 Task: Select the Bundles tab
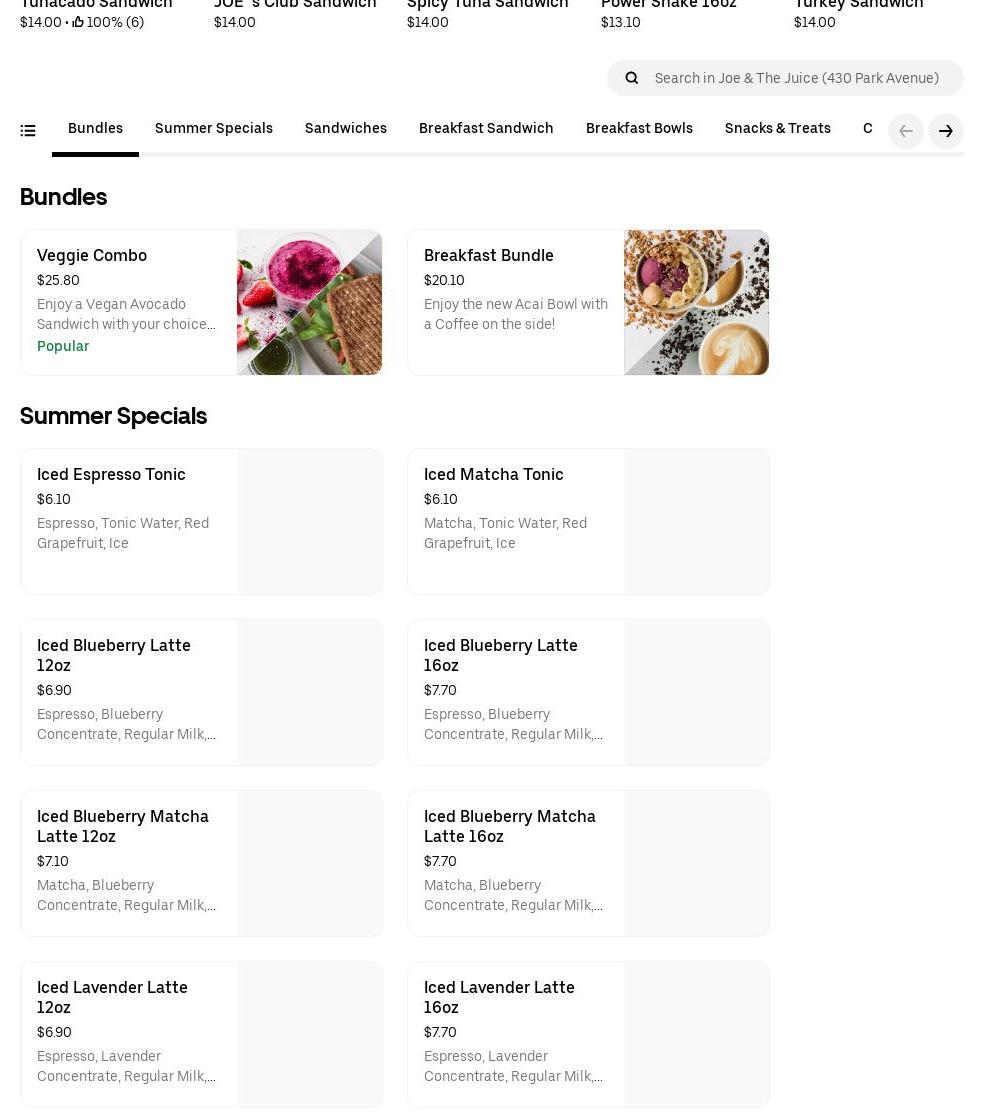[95, 129]
